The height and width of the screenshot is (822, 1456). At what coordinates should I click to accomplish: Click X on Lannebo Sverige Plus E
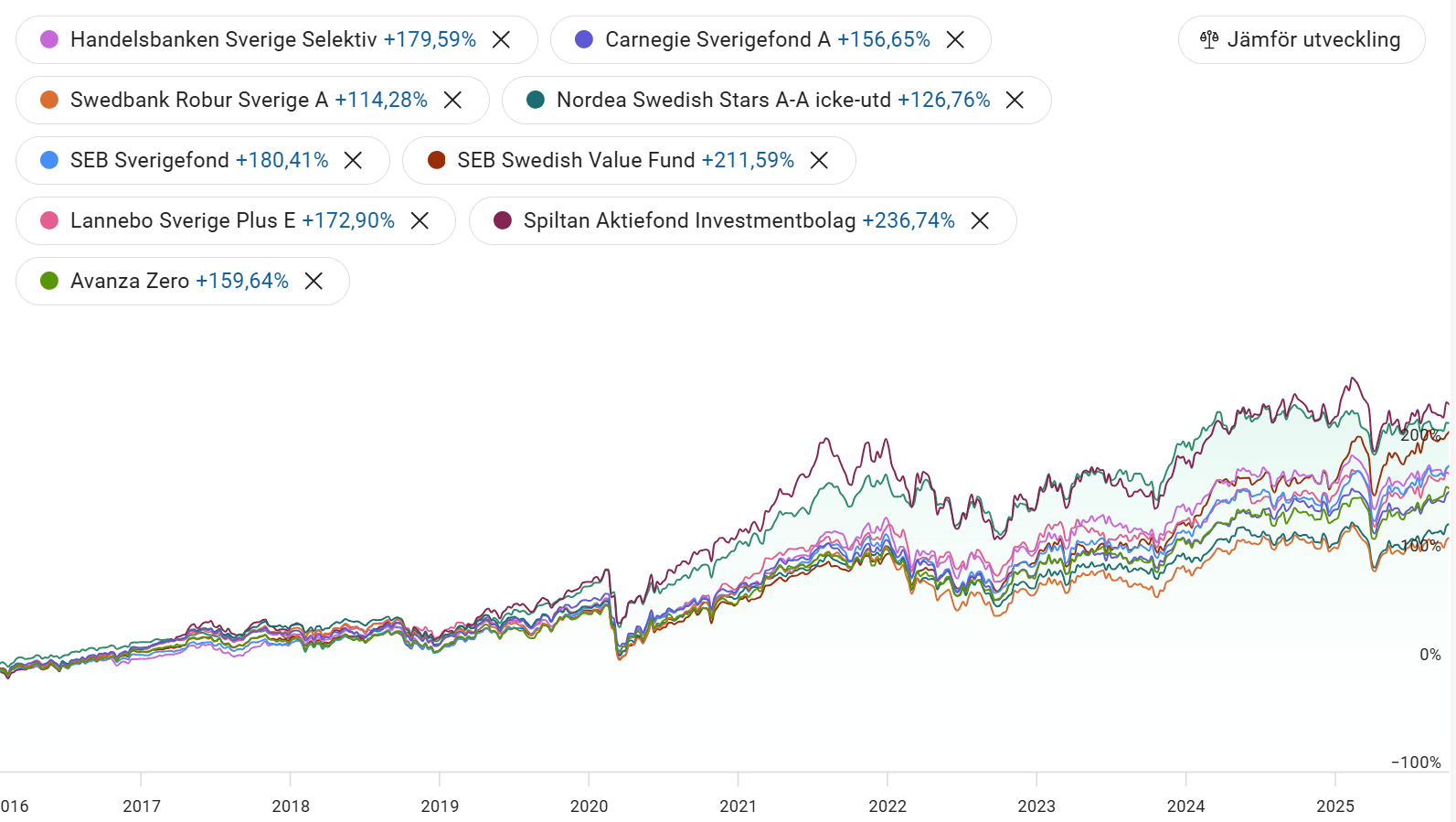tap(420, 220)
